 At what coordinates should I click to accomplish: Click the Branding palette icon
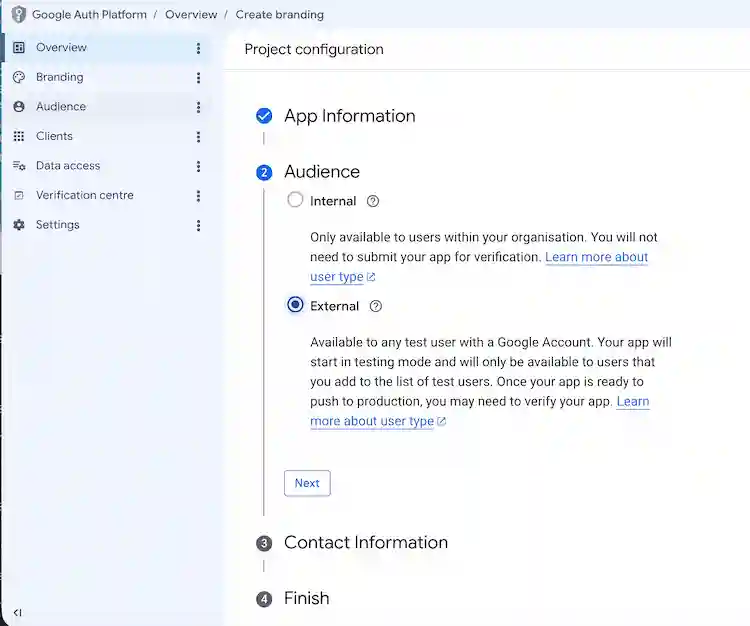click(19, 77)
